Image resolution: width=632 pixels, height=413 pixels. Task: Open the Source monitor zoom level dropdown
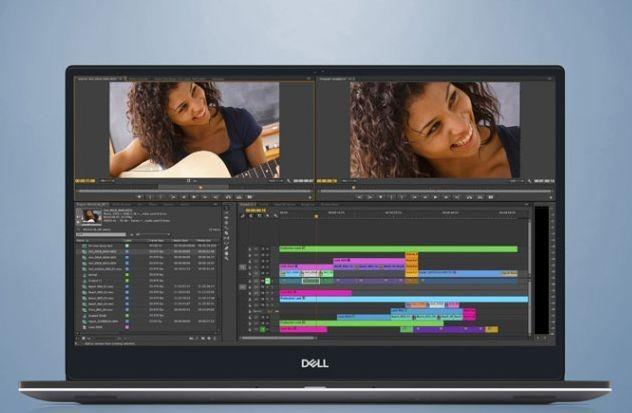(x=108, y=181)
